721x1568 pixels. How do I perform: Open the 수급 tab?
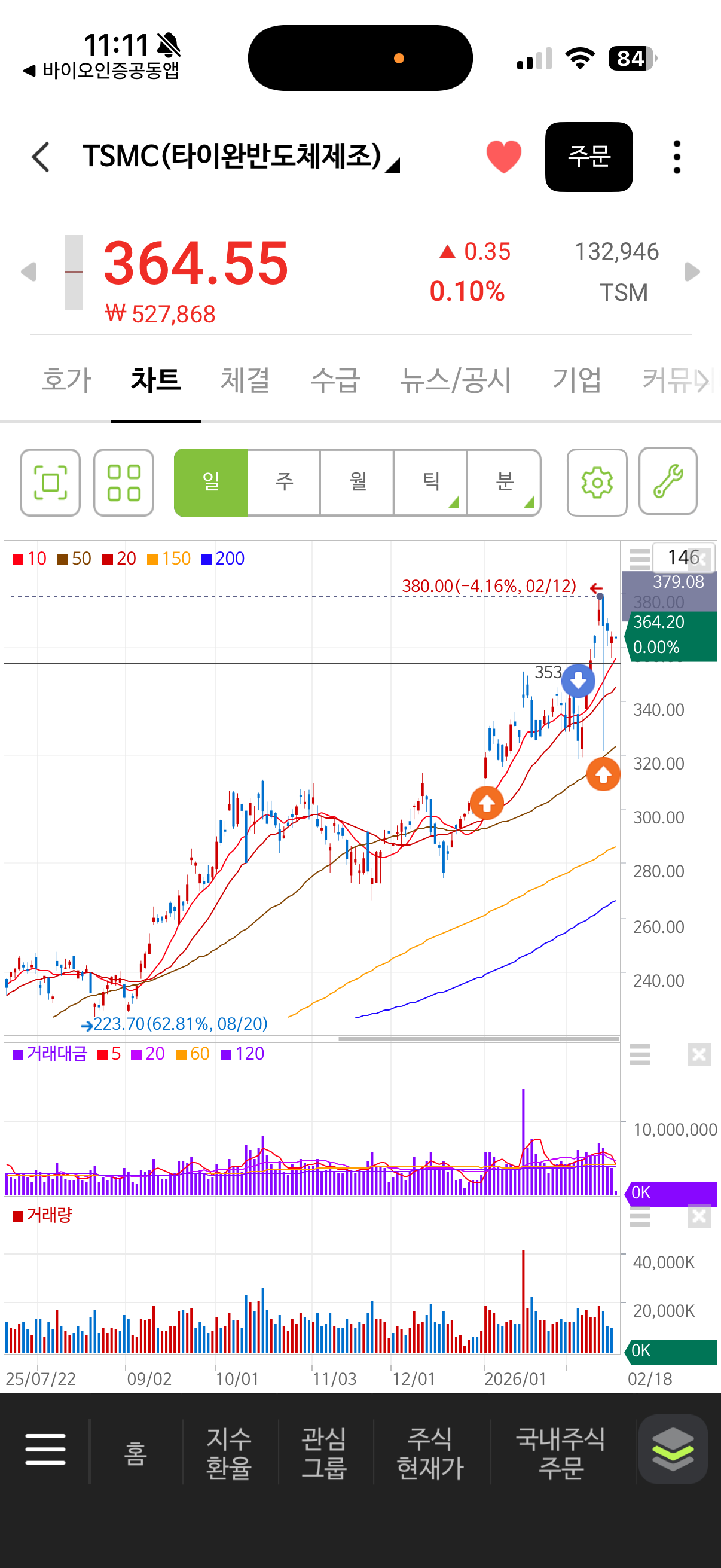coord(335,380)
